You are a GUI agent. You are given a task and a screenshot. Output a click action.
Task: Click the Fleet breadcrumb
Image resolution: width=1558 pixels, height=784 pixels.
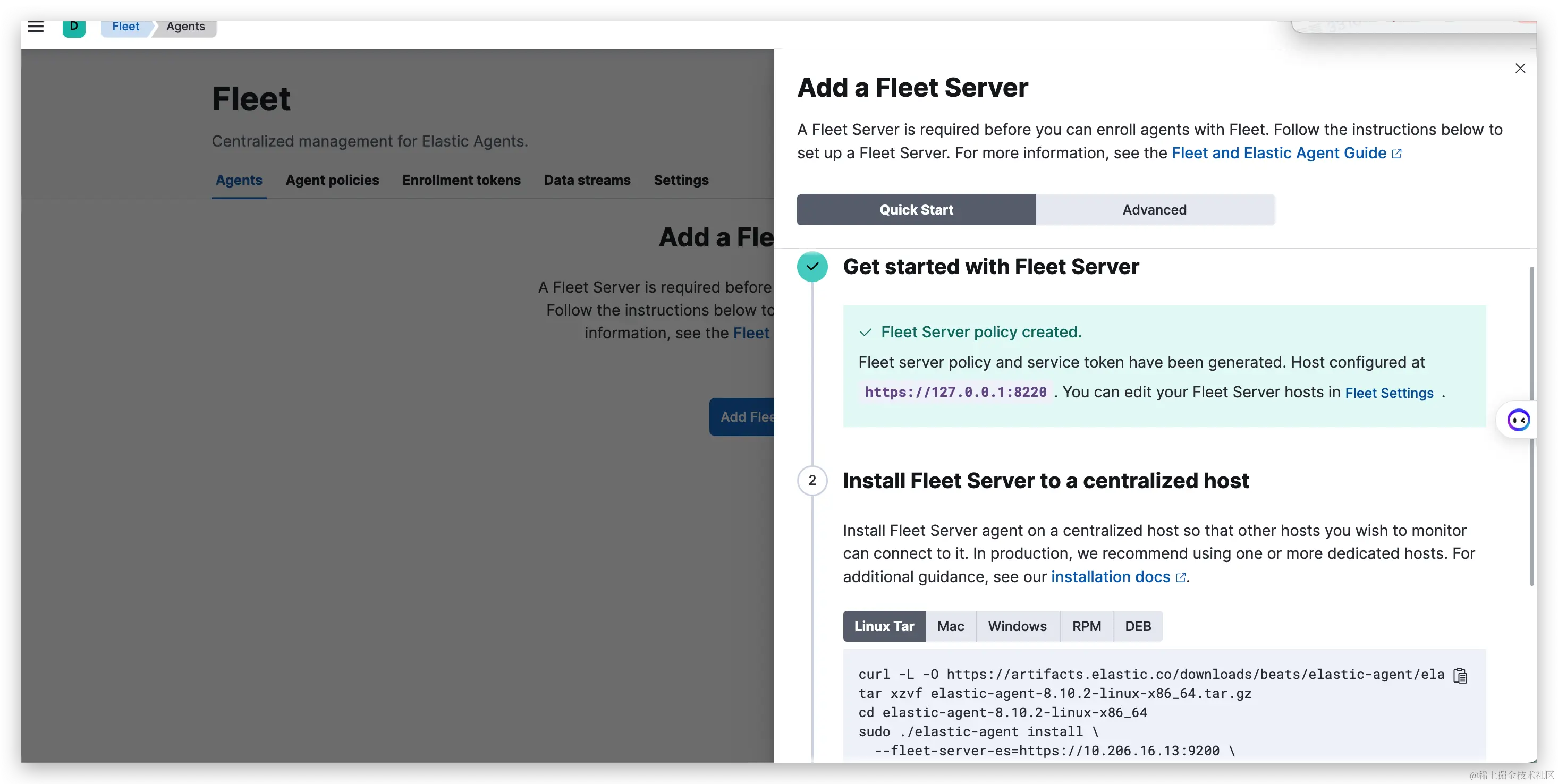tap(125, 27)
